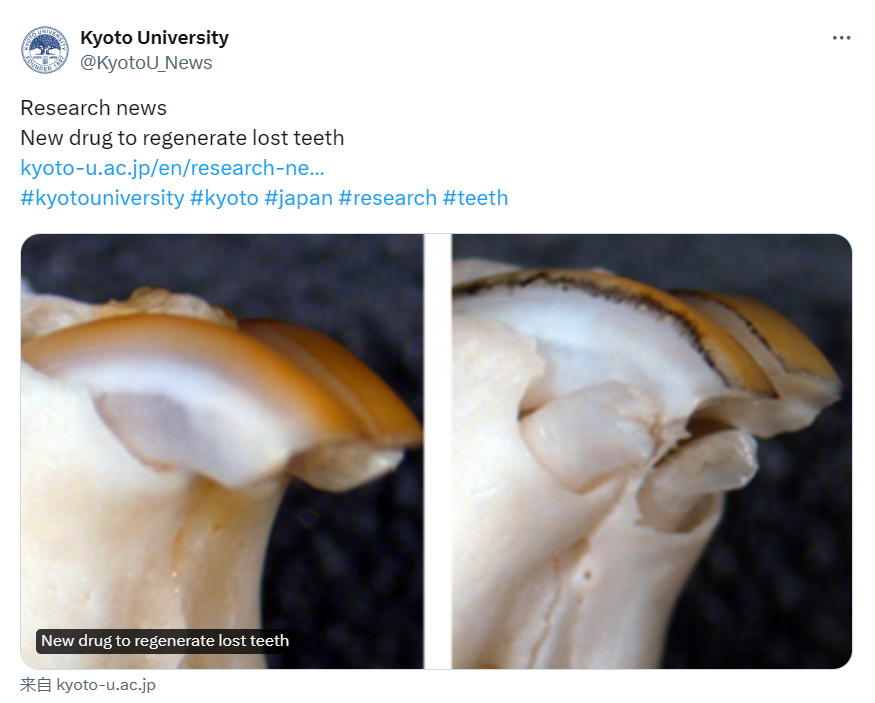Open the #kyoto hashtag
Viewport: 875px width, 703px height.
[224, 198]
